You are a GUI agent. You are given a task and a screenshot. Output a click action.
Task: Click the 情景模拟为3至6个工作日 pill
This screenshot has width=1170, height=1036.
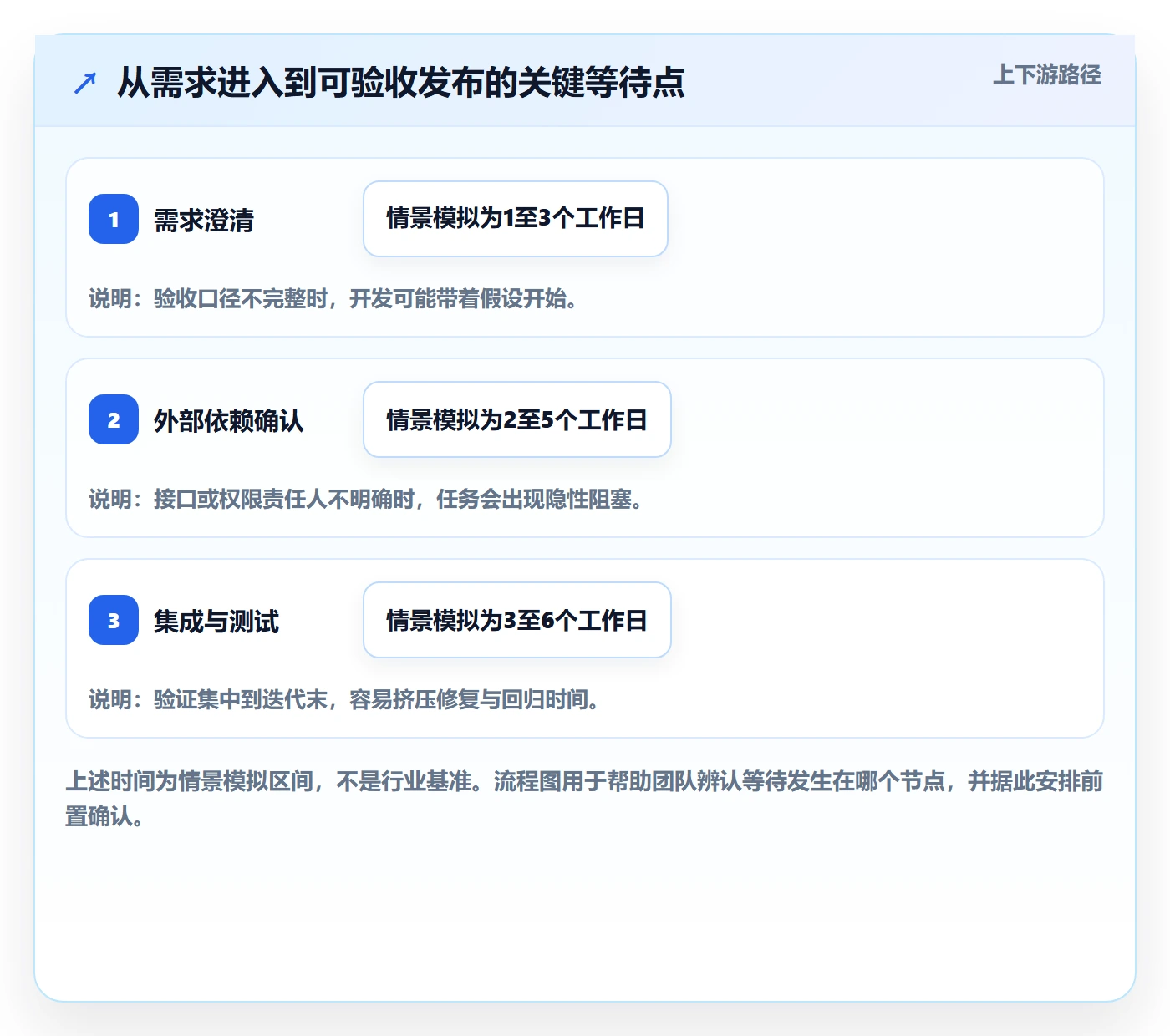517,620
